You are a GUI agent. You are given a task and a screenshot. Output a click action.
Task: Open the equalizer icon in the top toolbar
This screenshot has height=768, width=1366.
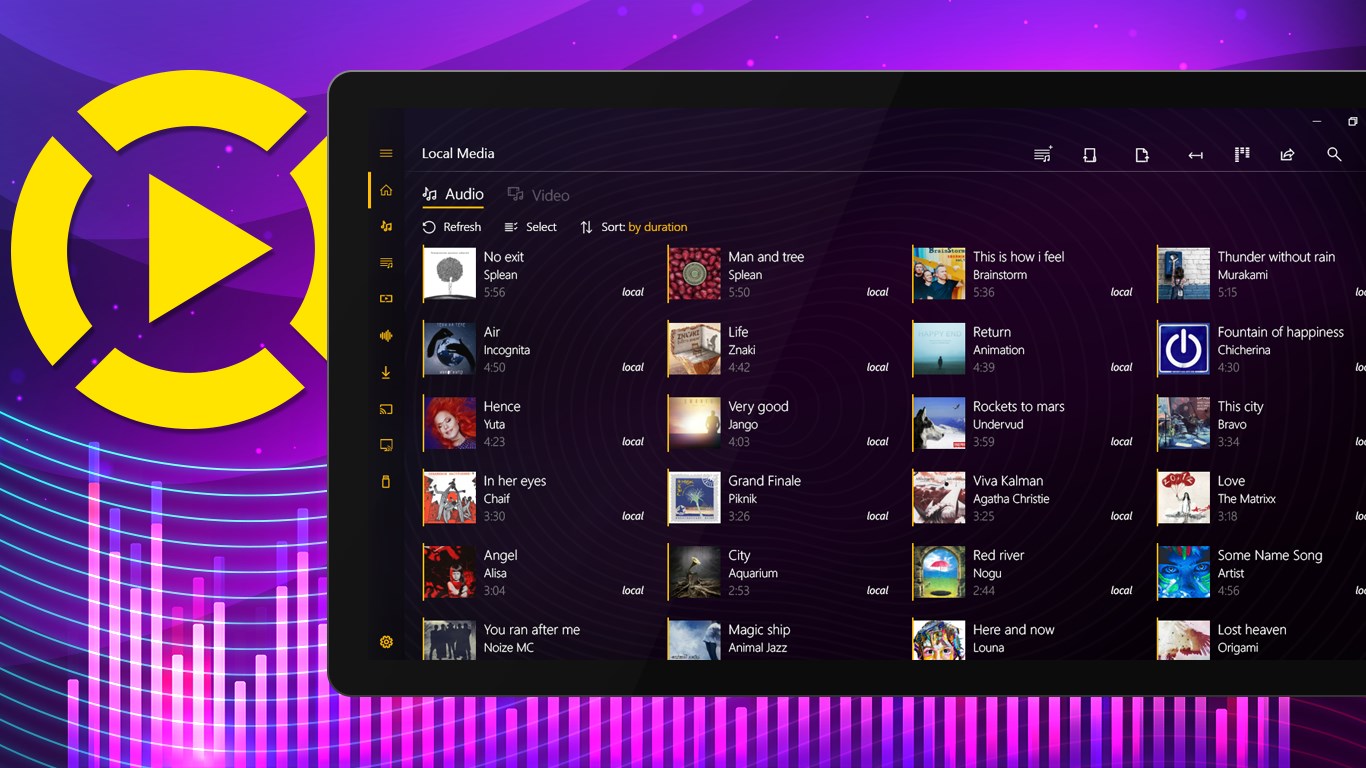(1242, 154)
